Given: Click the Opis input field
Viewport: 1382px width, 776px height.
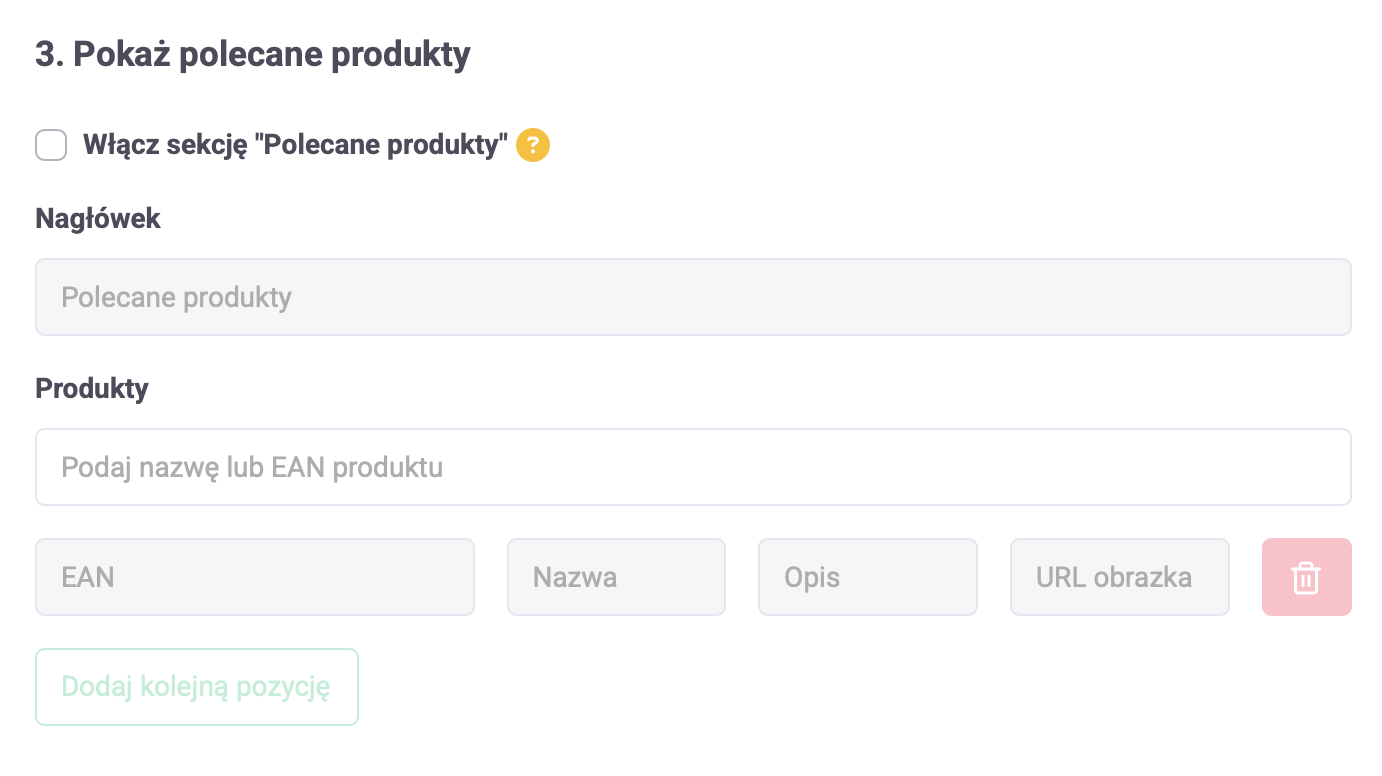Looking at the screenshot, I should 867,577.
